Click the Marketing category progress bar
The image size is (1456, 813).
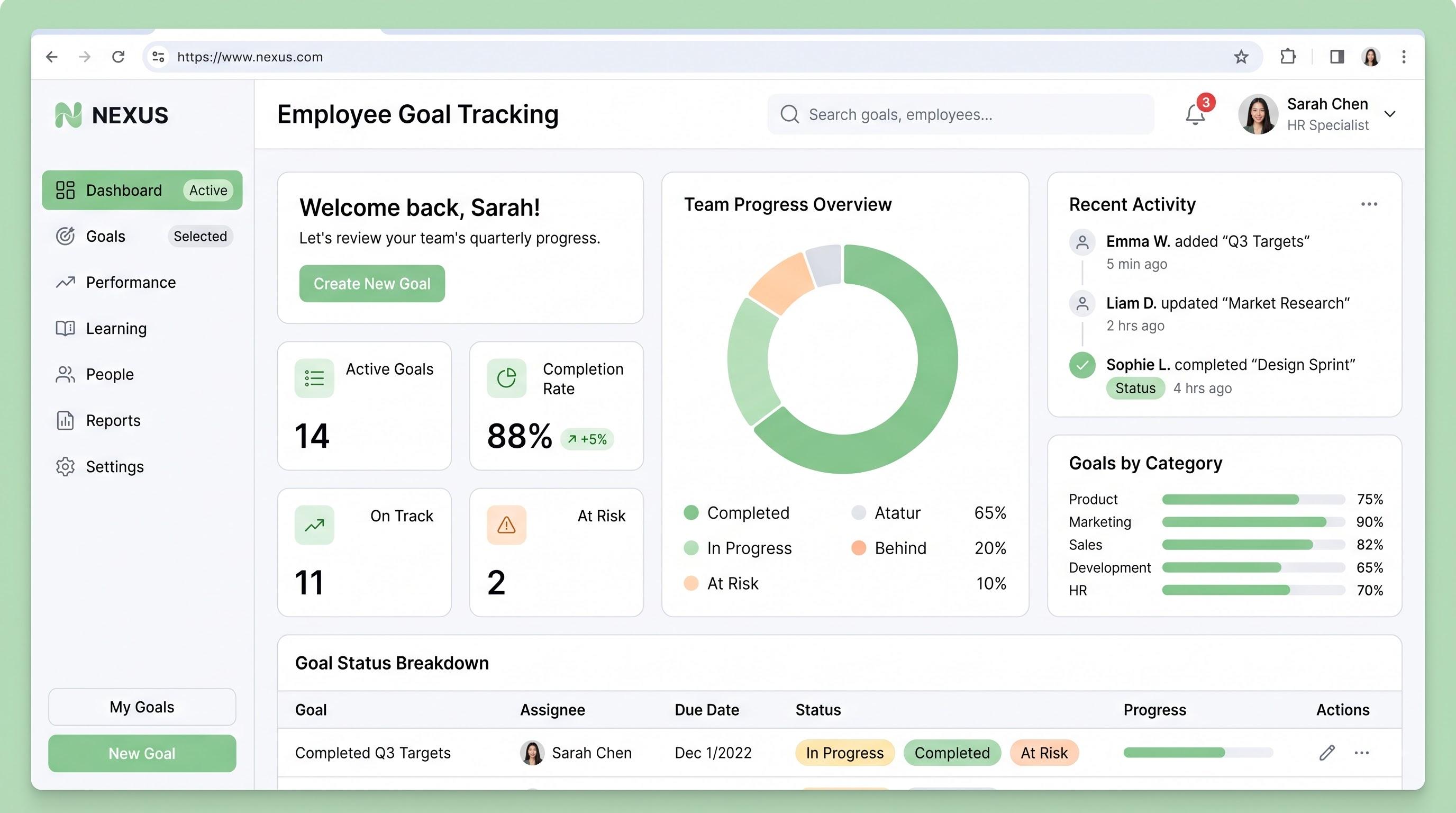pos(1253,522)
